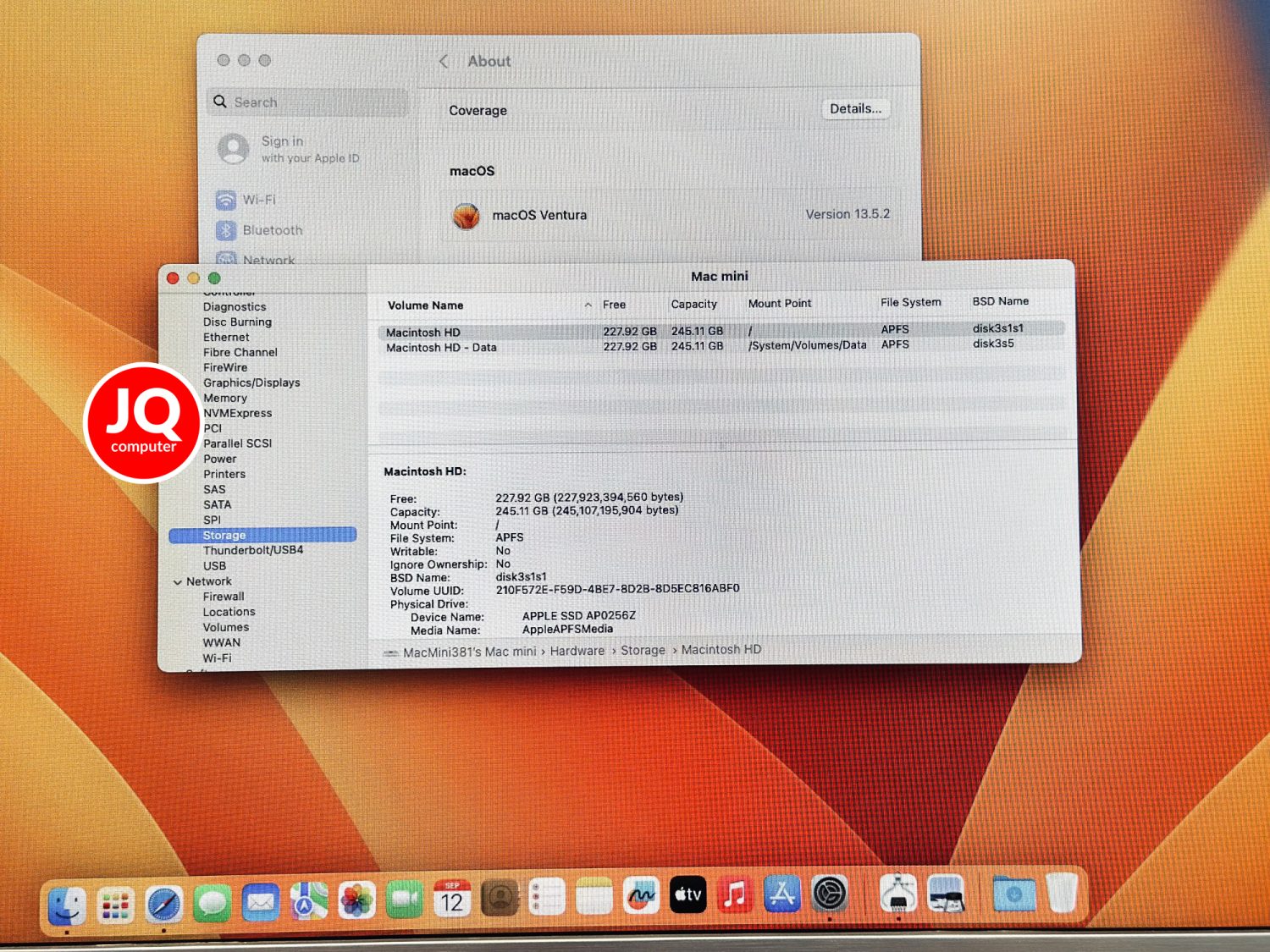
Task: Click the Wi-Fi icon in Settings sidebar
Action: tap(226, 201)
